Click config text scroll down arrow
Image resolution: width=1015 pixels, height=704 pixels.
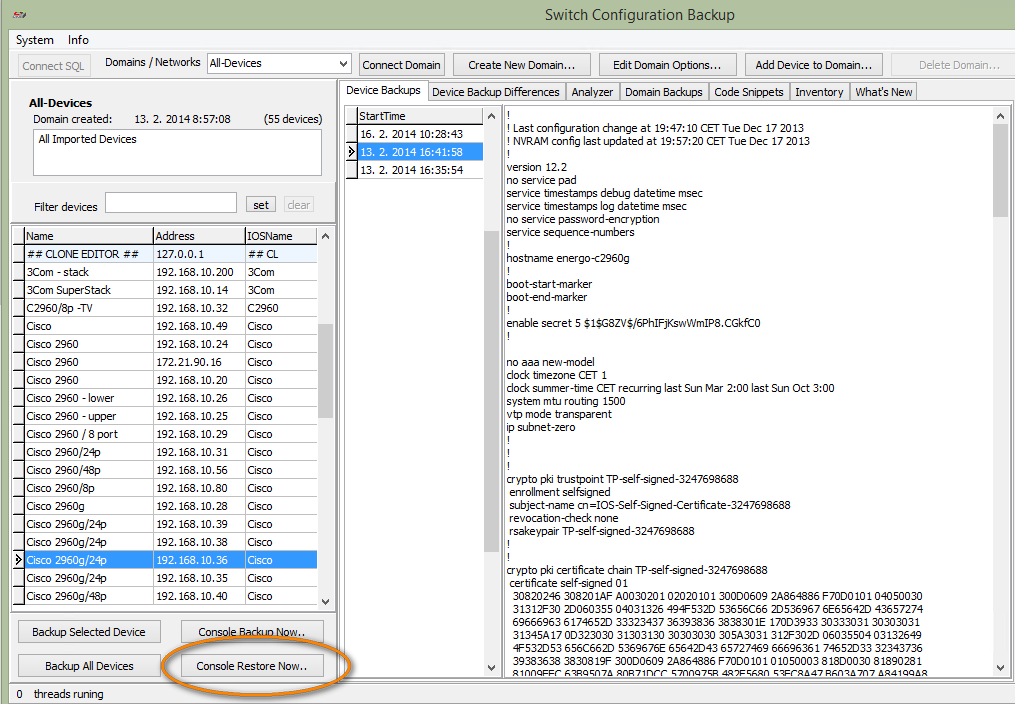pyautogui.click(x=1000, y=667)
